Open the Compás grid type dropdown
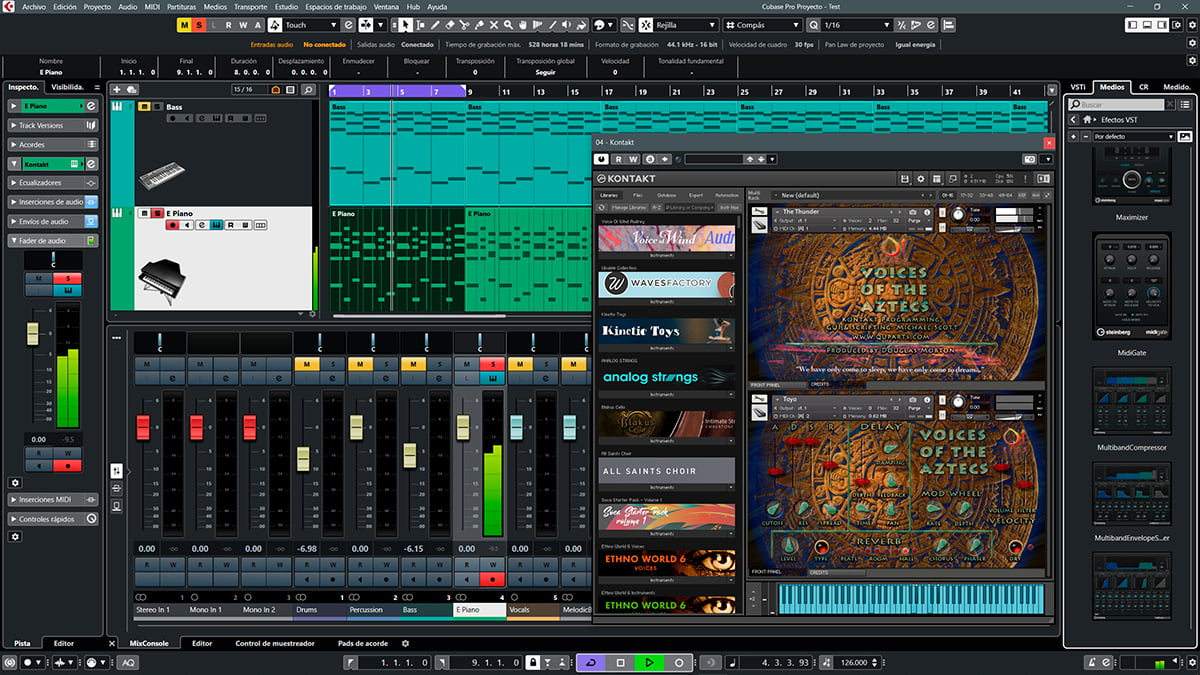This screenshot has width=1200, height=675. click(761, 24)
